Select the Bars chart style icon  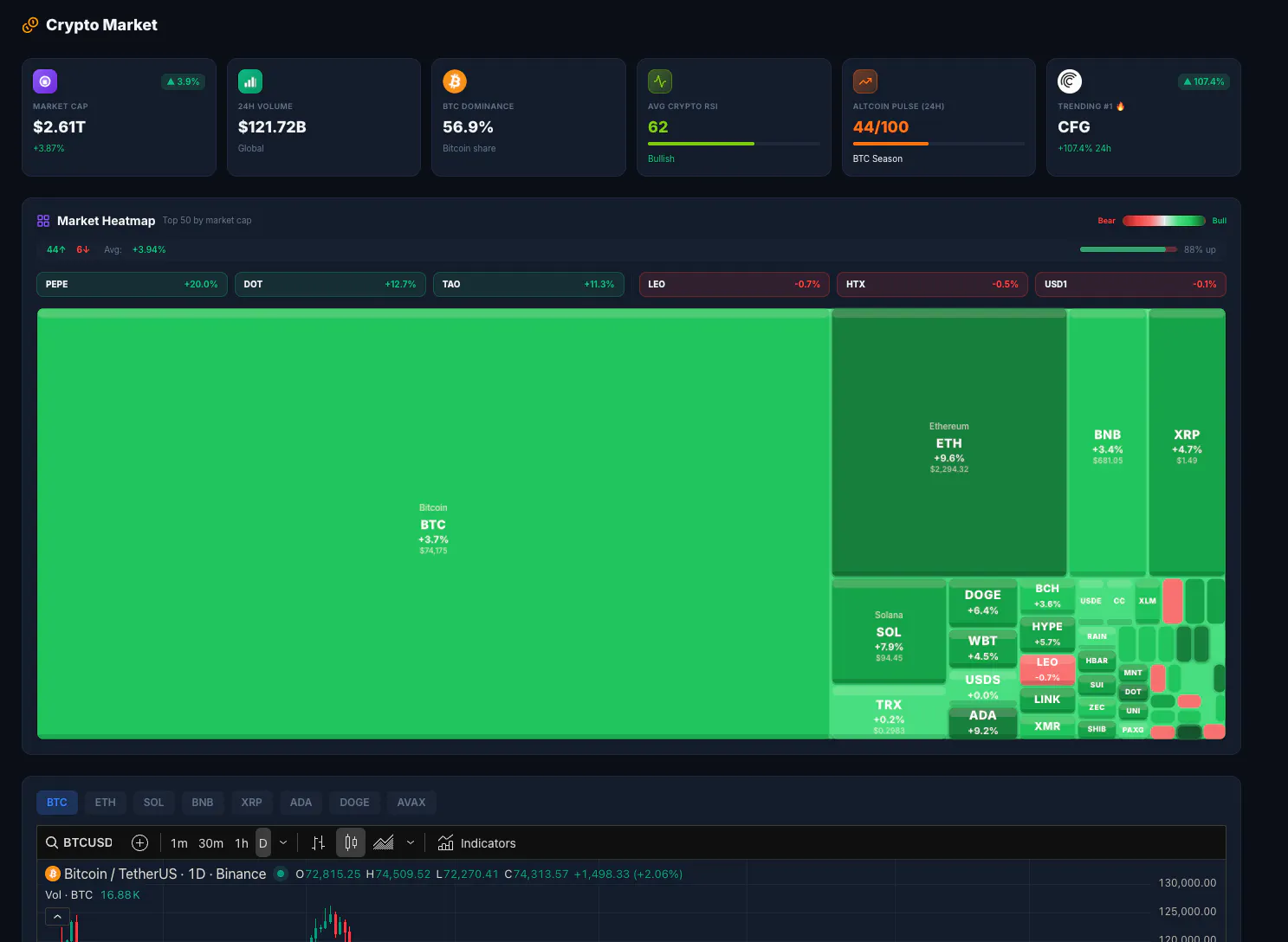319,842
